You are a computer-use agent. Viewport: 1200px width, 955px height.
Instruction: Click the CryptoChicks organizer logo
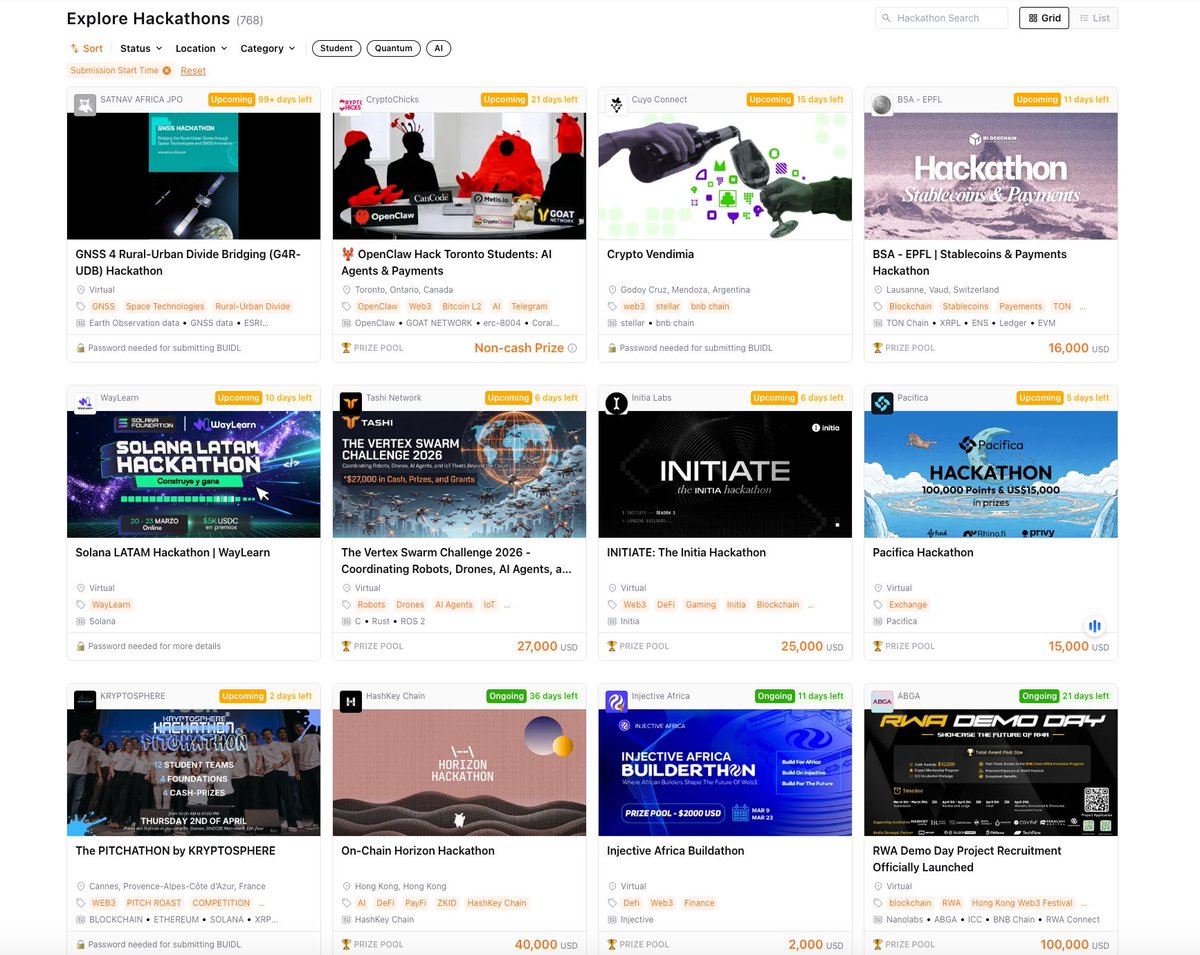[351, 104]
